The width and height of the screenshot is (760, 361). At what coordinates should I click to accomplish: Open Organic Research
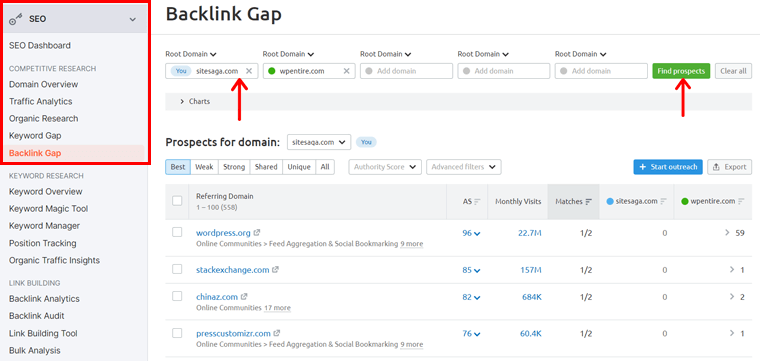point(44,118)
